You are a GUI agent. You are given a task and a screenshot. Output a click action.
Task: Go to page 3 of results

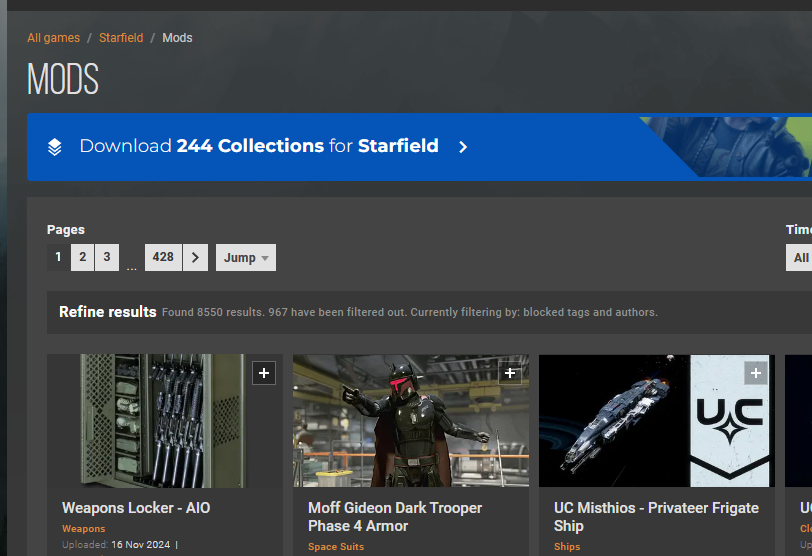click(x=107, y=257)
